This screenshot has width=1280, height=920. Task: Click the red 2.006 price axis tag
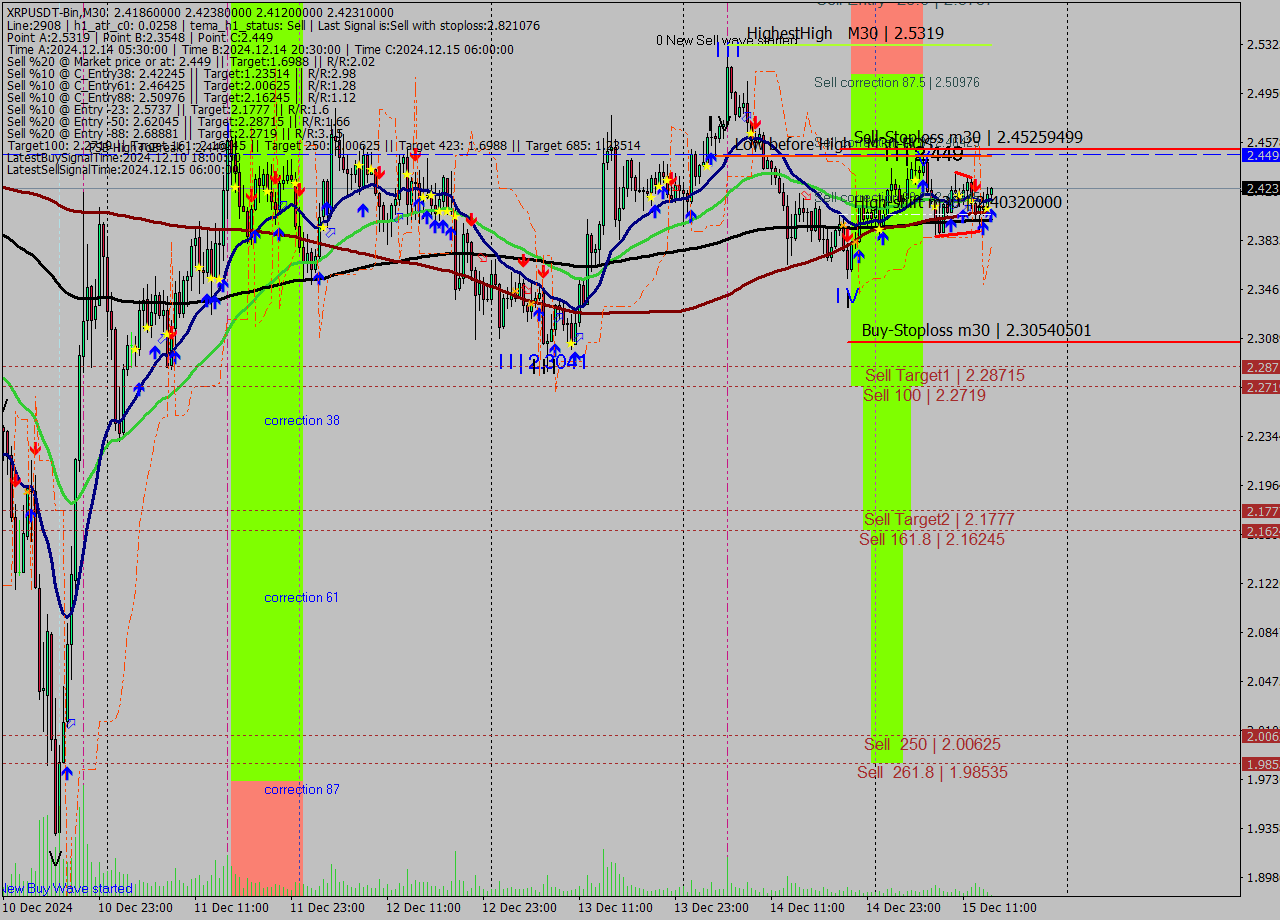click(1260, 736)
